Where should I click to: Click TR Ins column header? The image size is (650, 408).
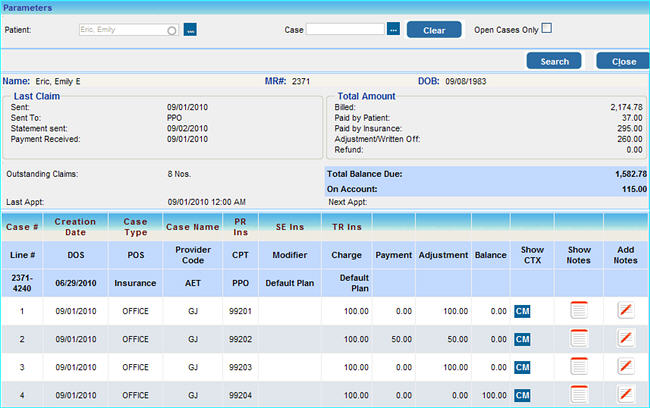[x=347, y=227]
